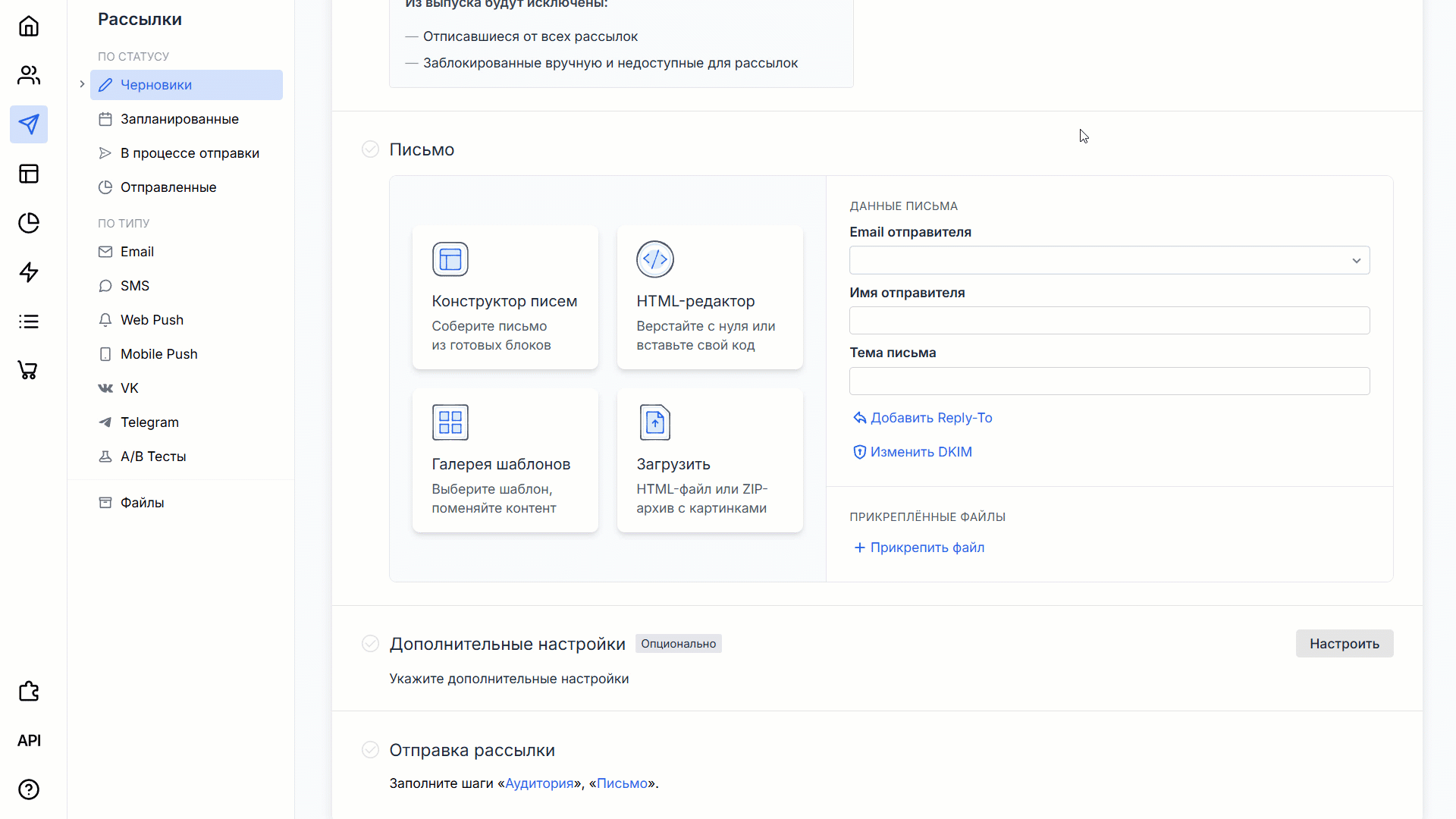Click the Тема письма input field

point(1109,381)
